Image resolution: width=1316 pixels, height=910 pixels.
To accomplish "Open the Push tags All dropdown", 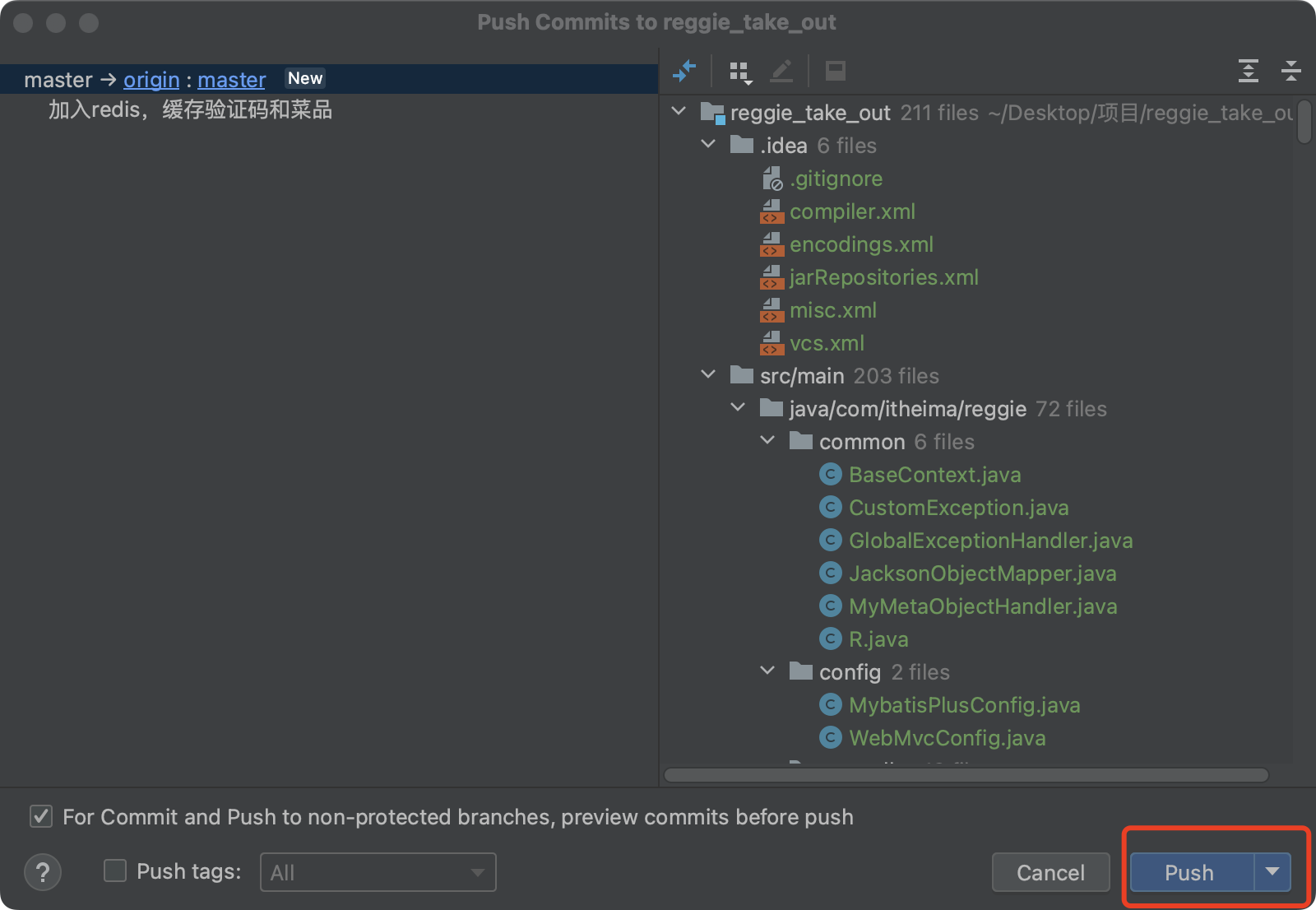I will tap(378, 872).
